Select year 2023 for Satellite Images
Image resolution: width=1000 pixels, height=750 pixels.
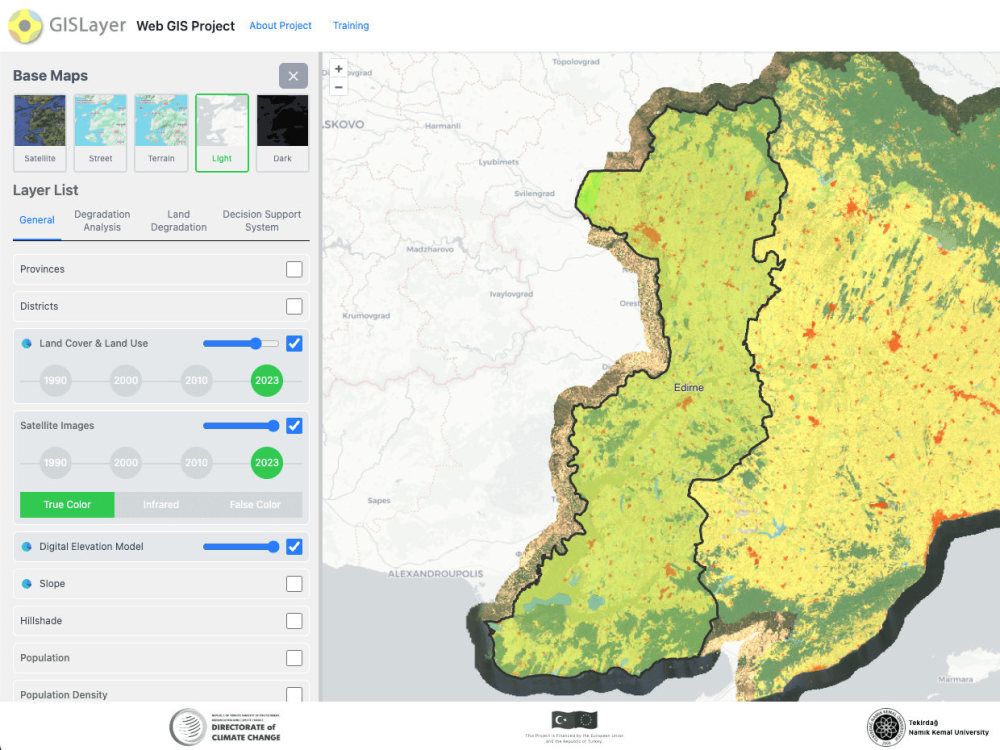[x=267, y=462]
